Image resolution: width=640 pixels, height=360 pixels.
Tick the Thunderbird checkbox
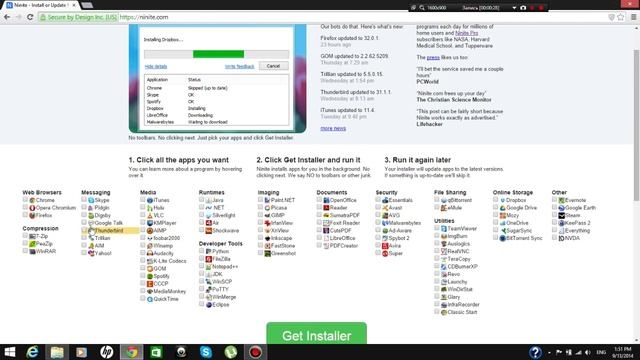[x=84, y=230]
